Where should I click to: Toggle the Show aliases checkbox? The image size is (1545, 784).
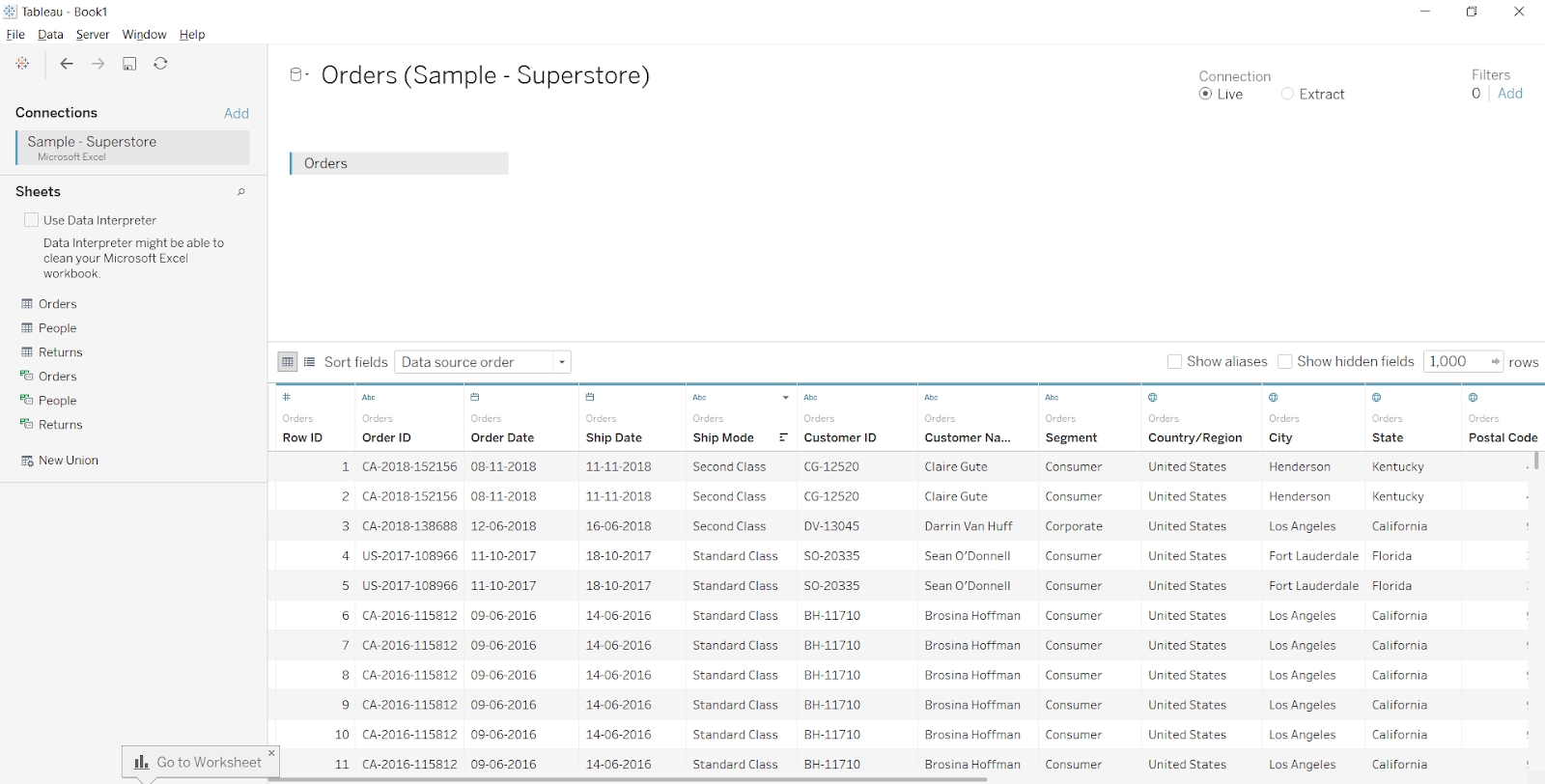(1174, 361)
